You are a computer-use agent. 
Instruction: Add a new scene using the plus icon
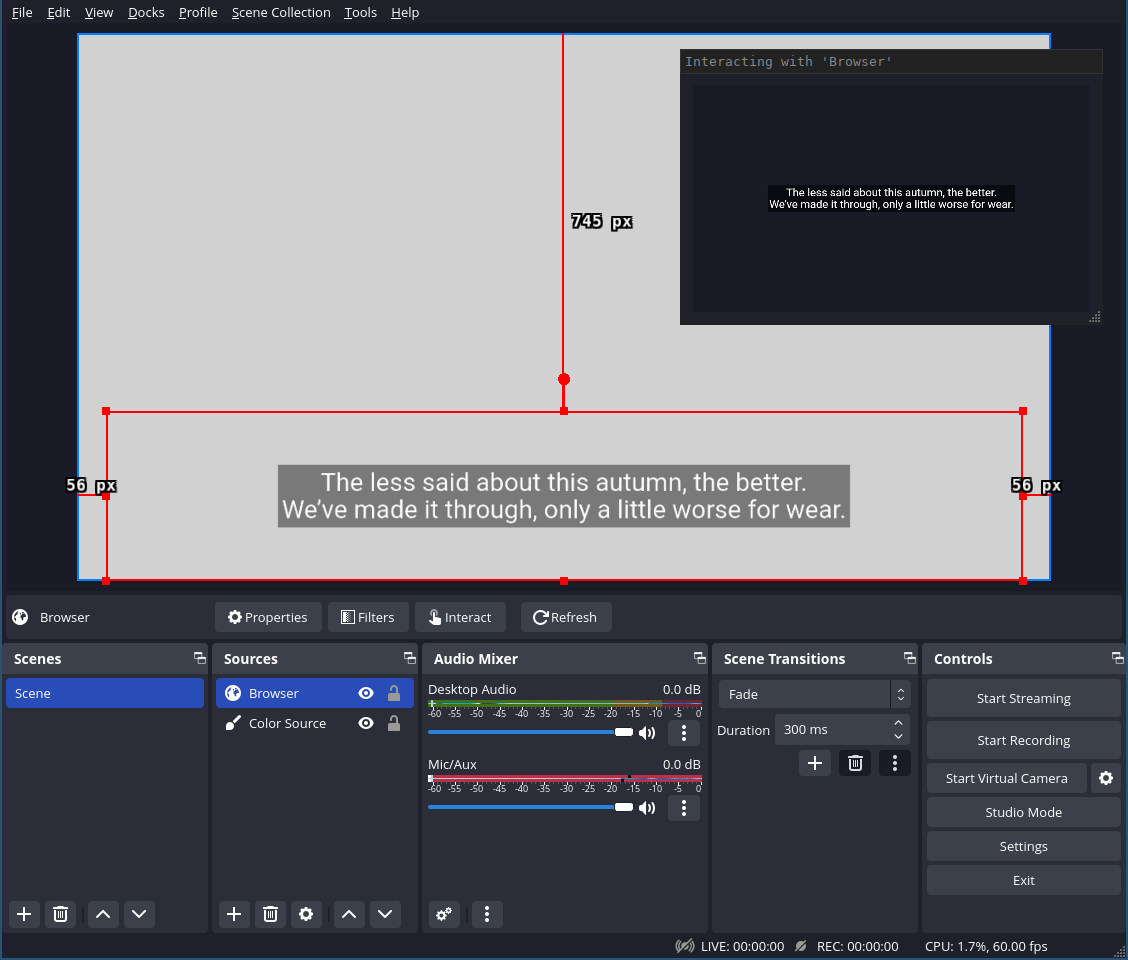point(23,914)
